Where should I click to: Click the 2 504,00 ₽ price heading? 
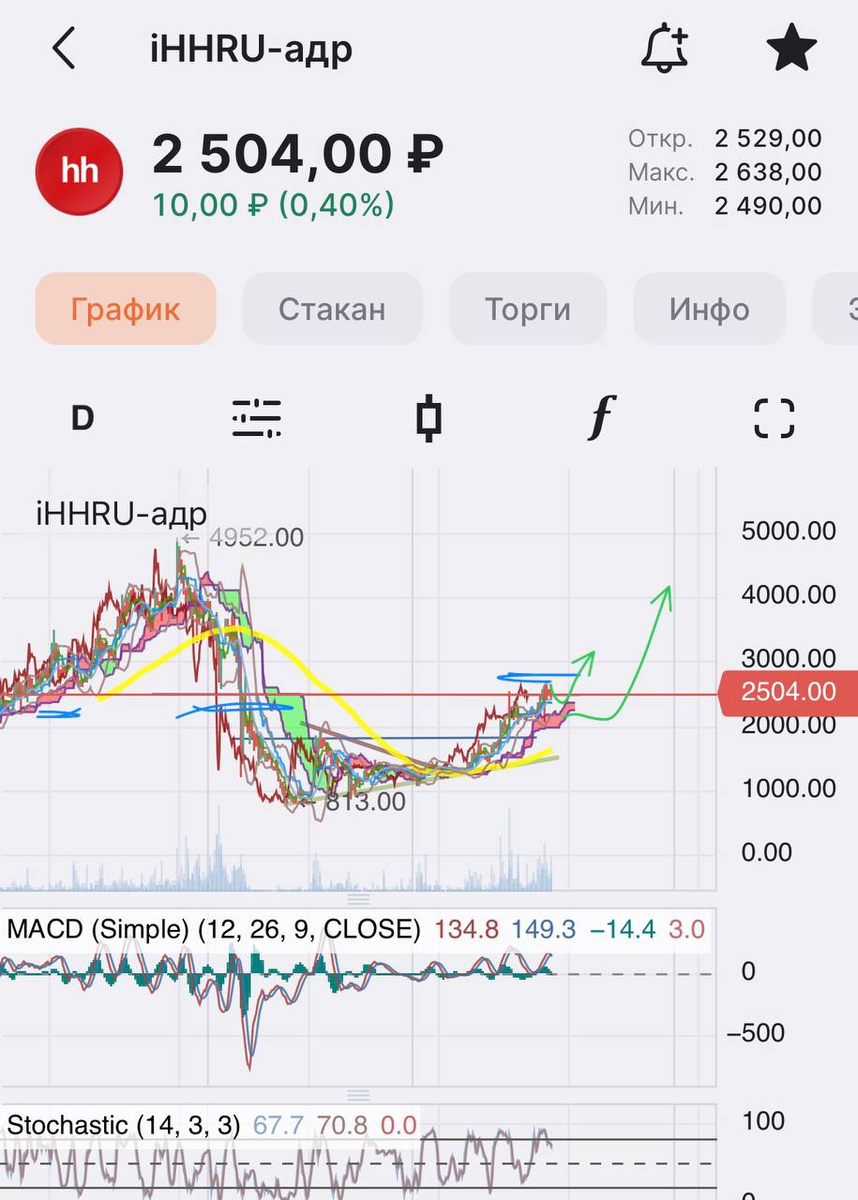point(298,154)
